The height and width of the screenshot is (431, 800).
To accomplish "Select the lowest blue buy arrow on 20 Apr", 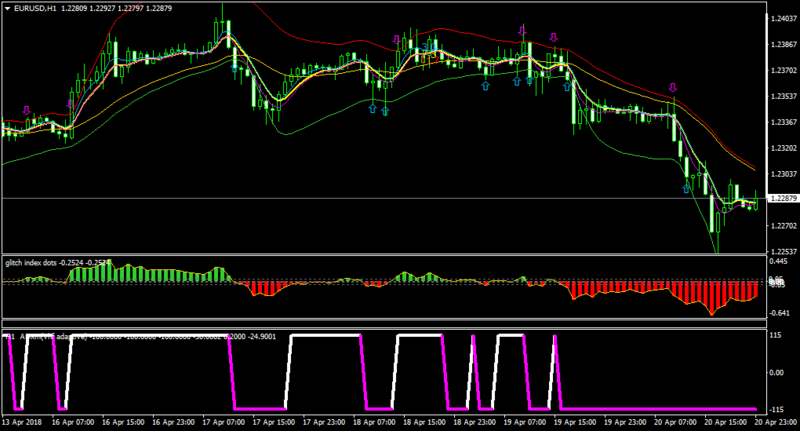I will pos(687,188).
